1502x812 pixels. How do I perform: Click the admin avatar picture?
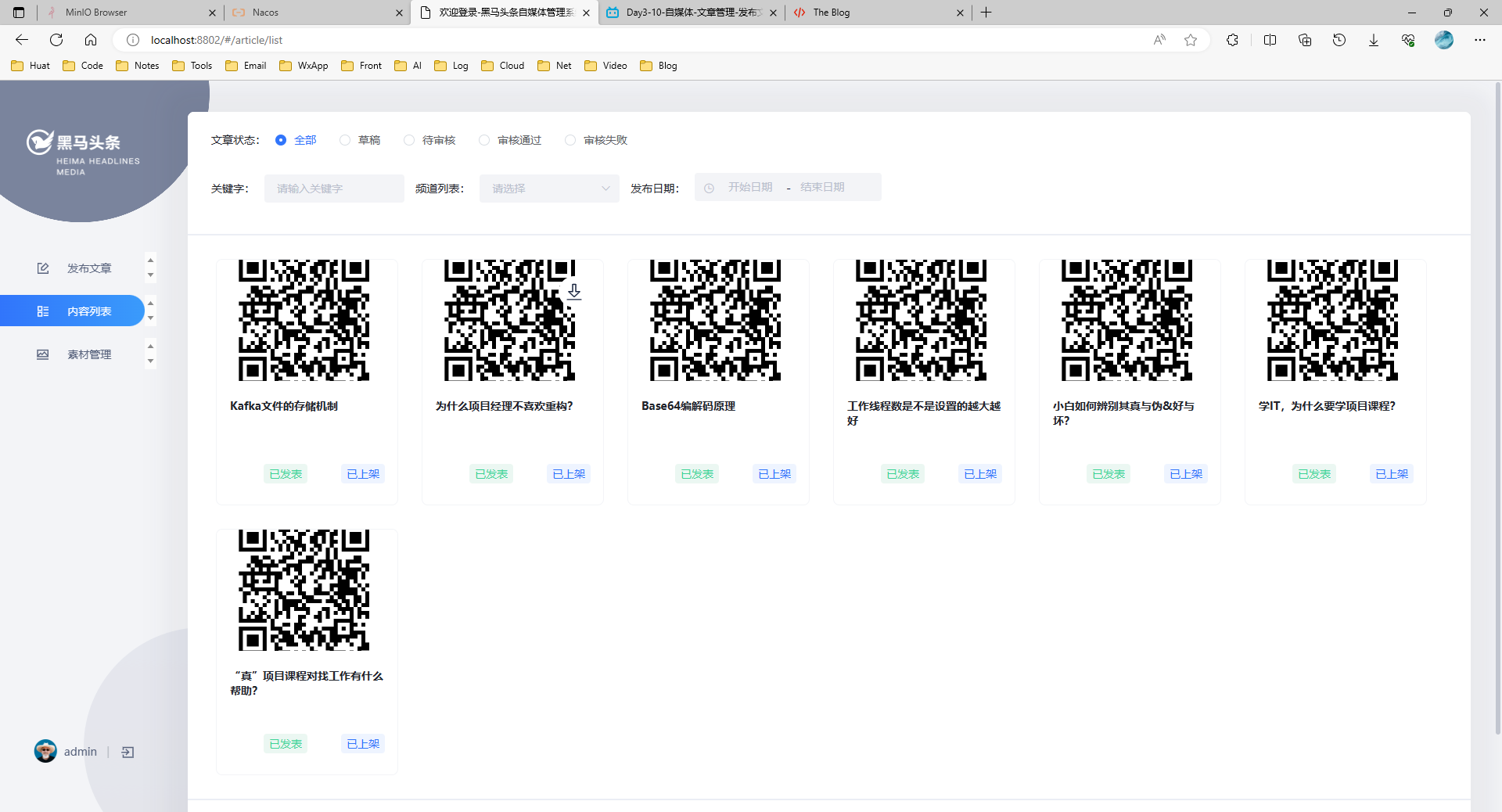tap(45, 751)
